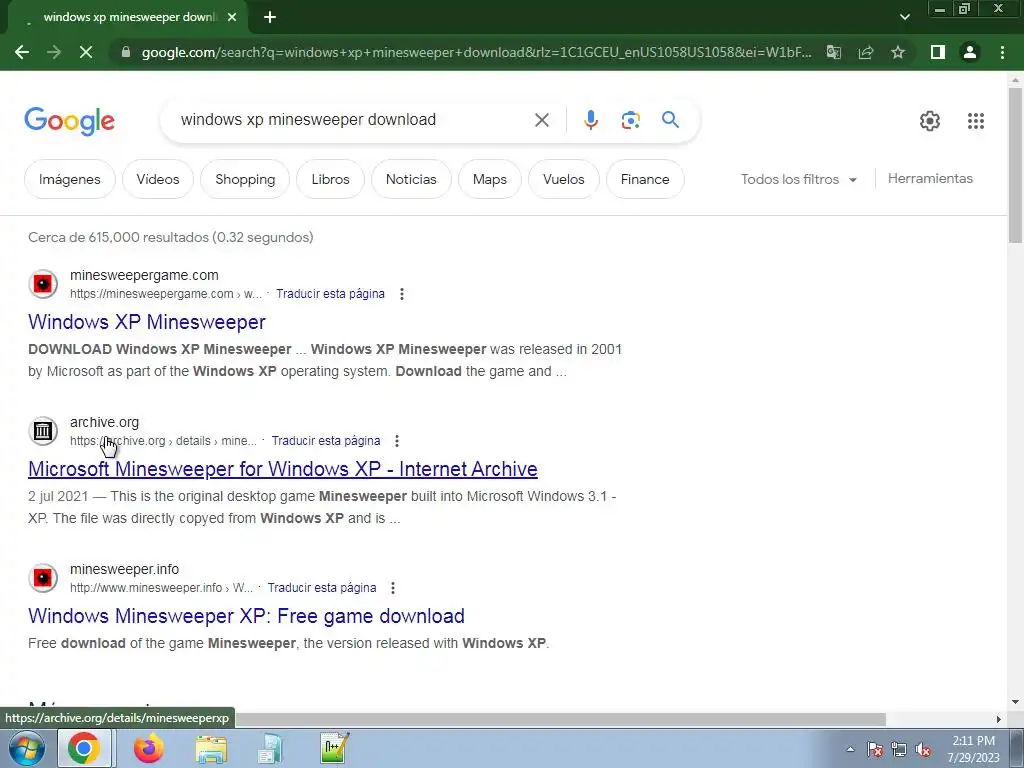Click the archive.org site favicon
Viewport: 1024px width, 768px height.
coord(43,431)
